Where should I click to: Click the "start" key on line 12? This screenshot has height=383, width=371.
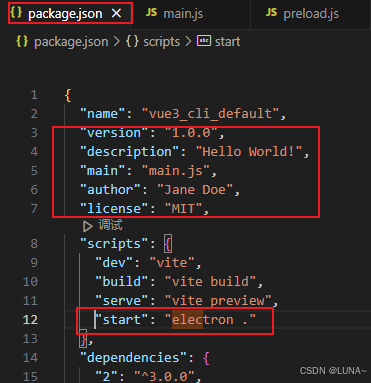click(122, 320)
